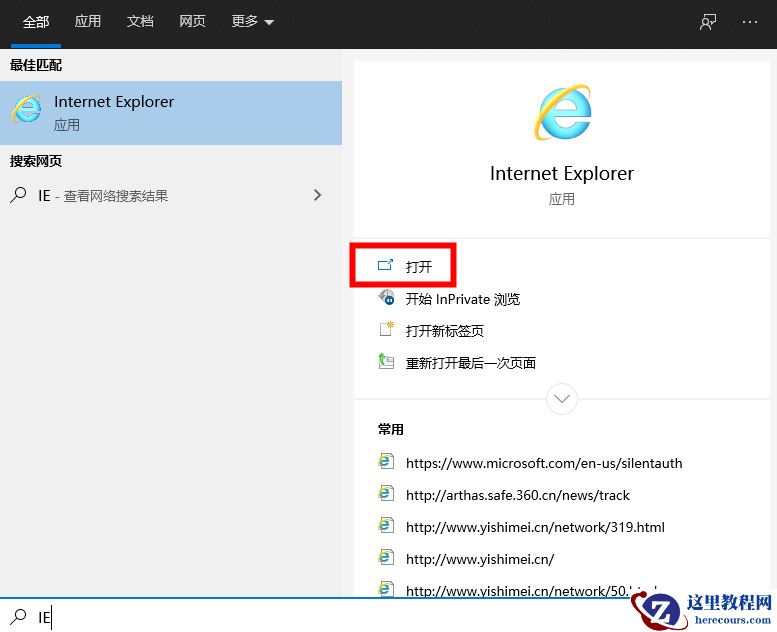Open the 更多 dropdown menu
The image size is (777, 632).
click(x=252, y=21)
